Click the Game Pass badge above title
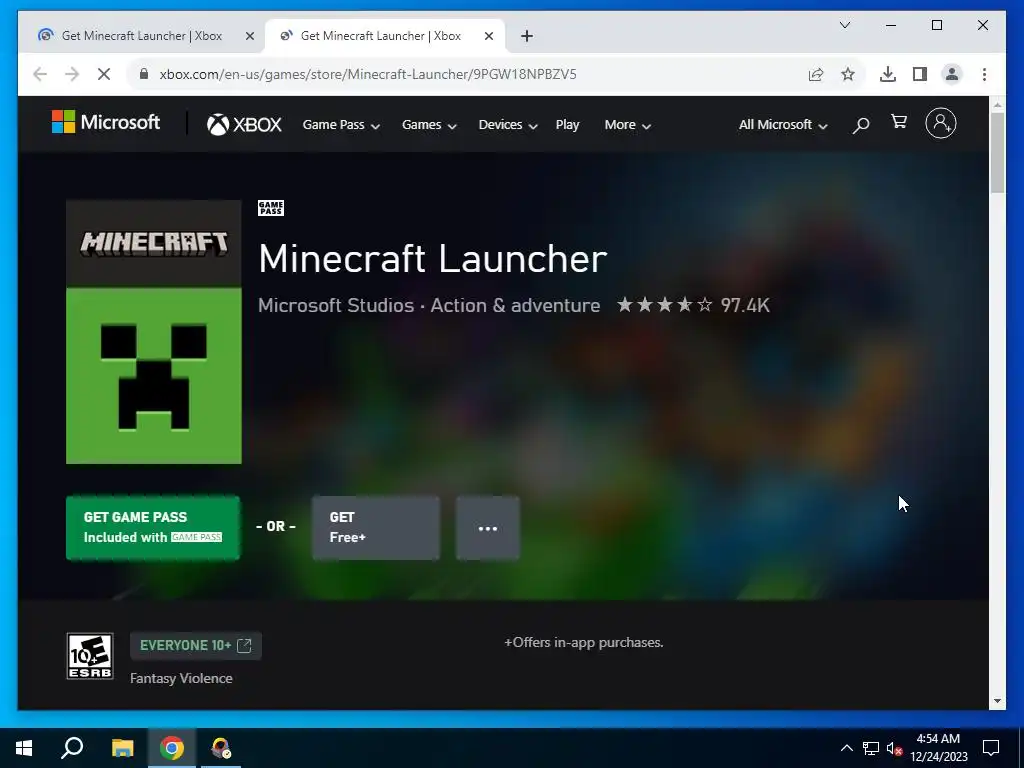This screenshot has height=768, width=1024. click(271, 208)
